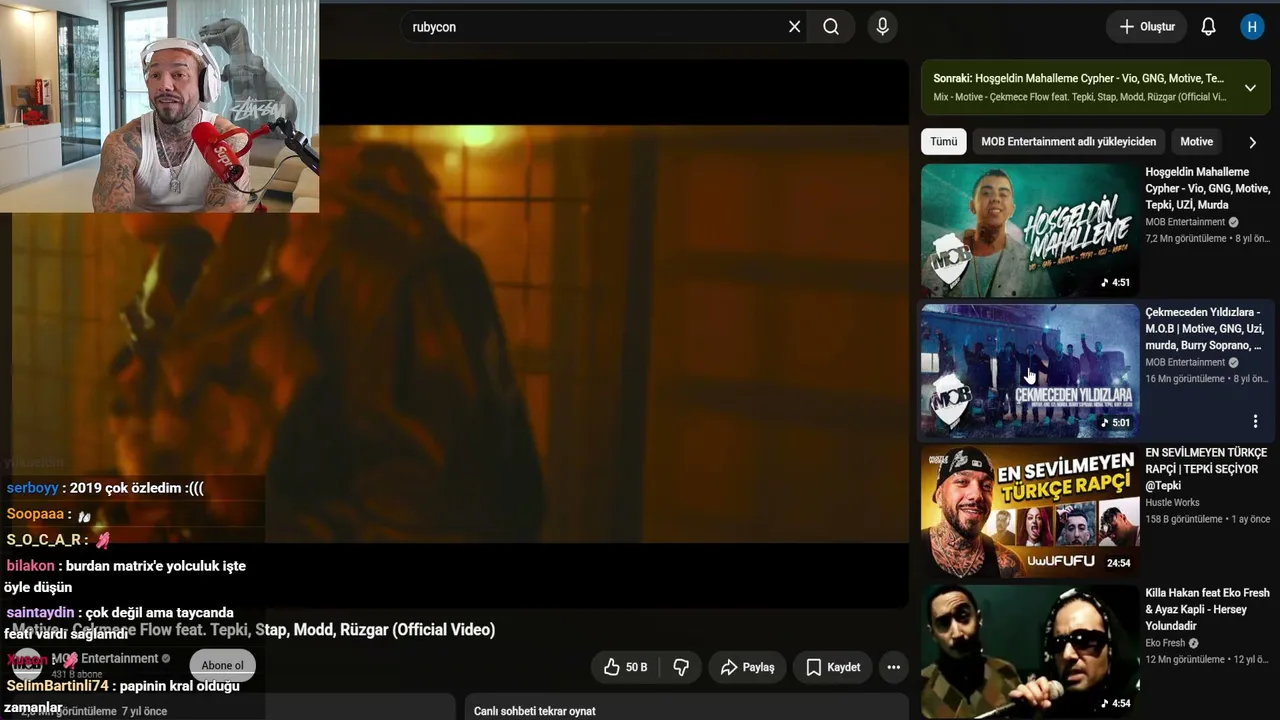Viewport: 1280px width, 720px height.
Task: Open more actions menu beside Kaydet
Action: [x=893, y=667]
